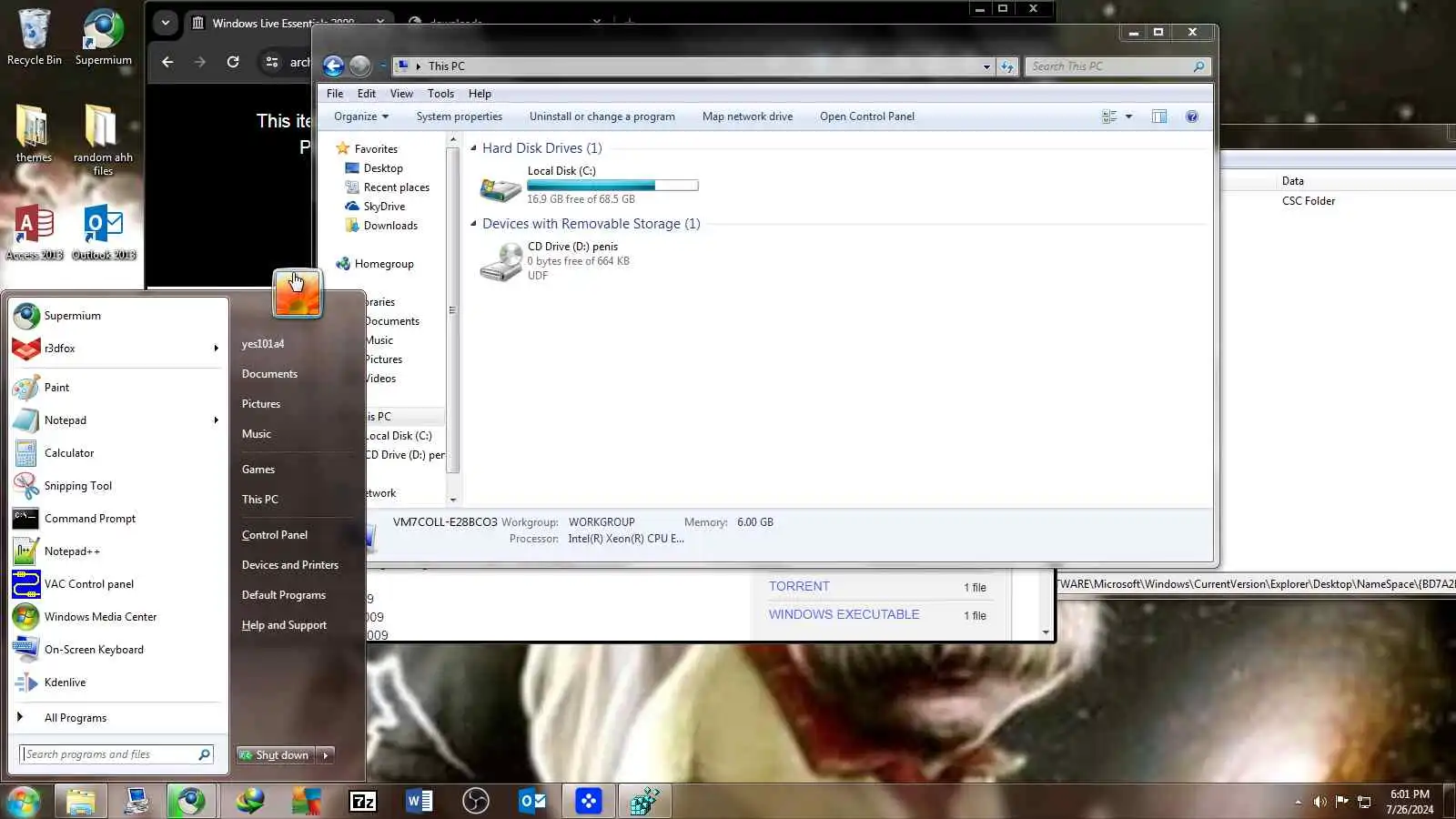This screenshot has height=819, width=1456.
Task: Launch Notepad++ from the Start menu
Action: pos(118,551)
